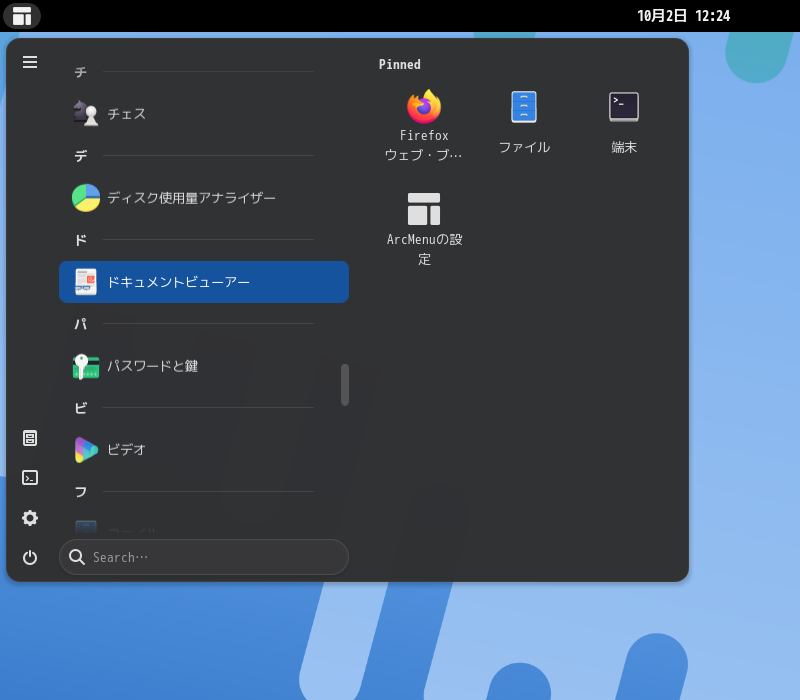
Task: Click the フ section header letter
Action: coord(81,492)
